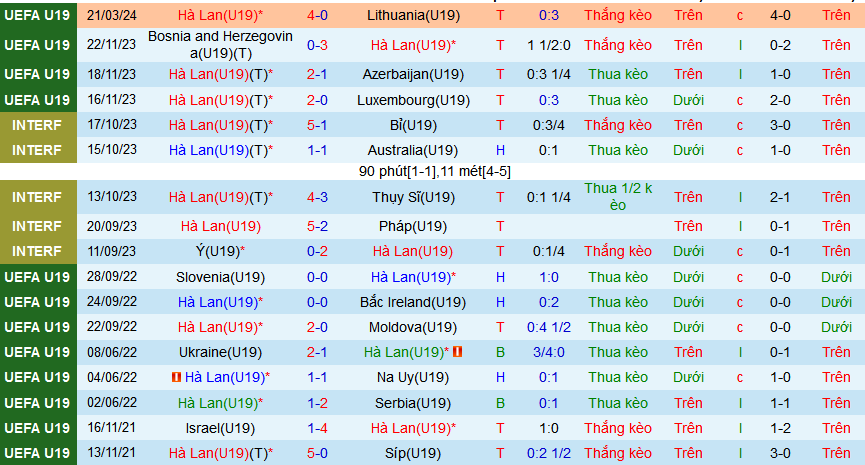Open the Ý(U19) team page
The height and width of the screenshot is (465, 865).
pyautogui.click(x=220, y=251)
